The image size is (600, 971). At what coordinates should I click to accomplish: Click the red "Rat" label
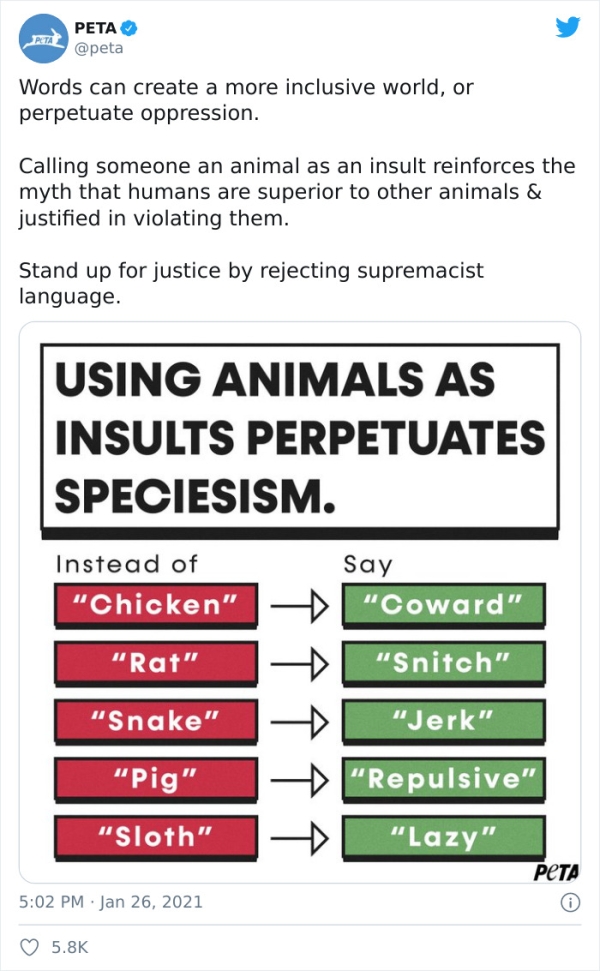click(x=156, y=662)
